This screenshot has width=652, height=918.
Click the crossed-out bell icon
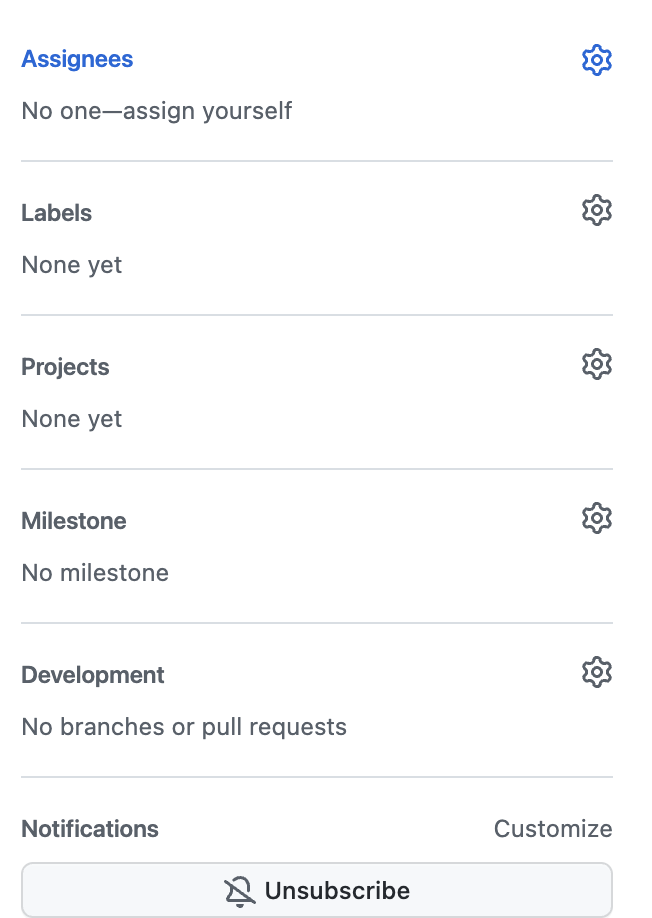pyautogui.click(x=239, y=892)
